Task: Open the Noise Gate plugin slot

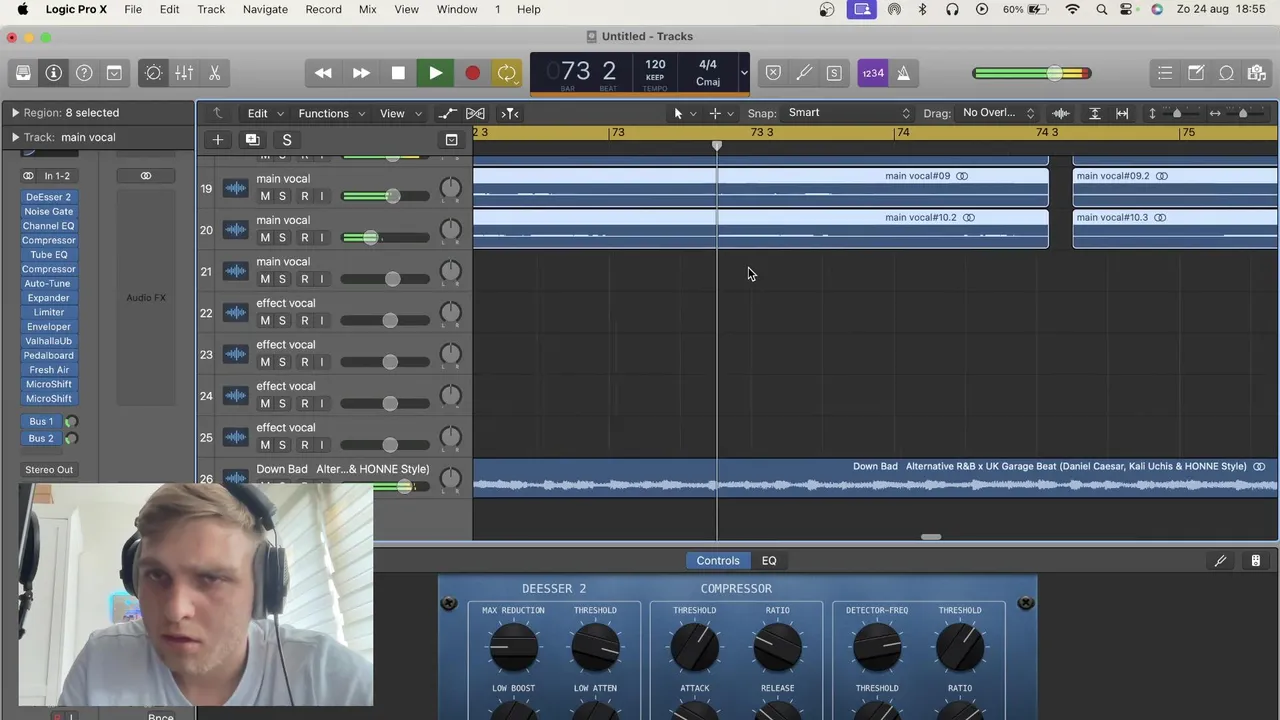Action: 48,212
